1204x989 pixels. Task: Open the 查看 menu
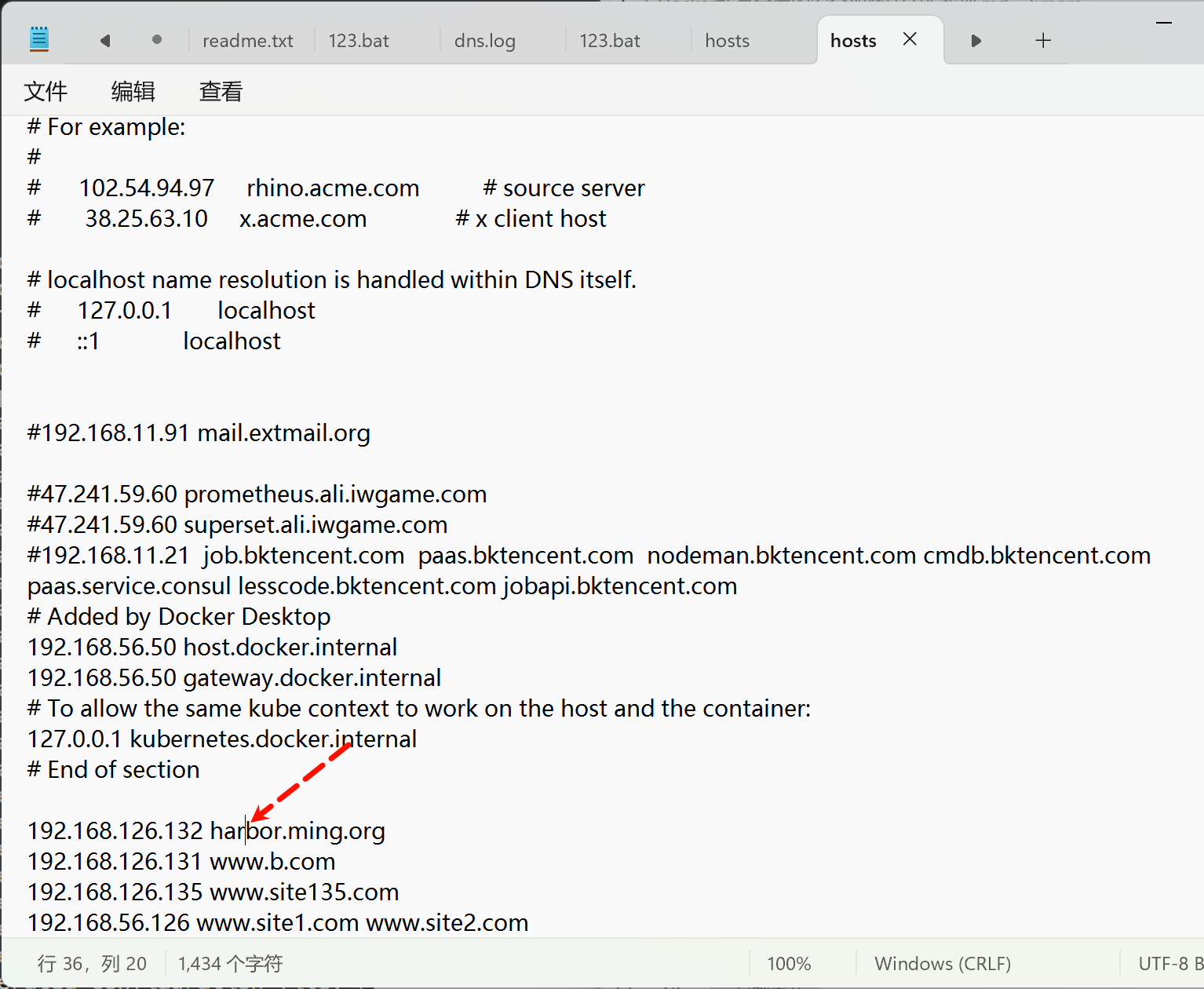pyautogui.click(x=221, y=92)
